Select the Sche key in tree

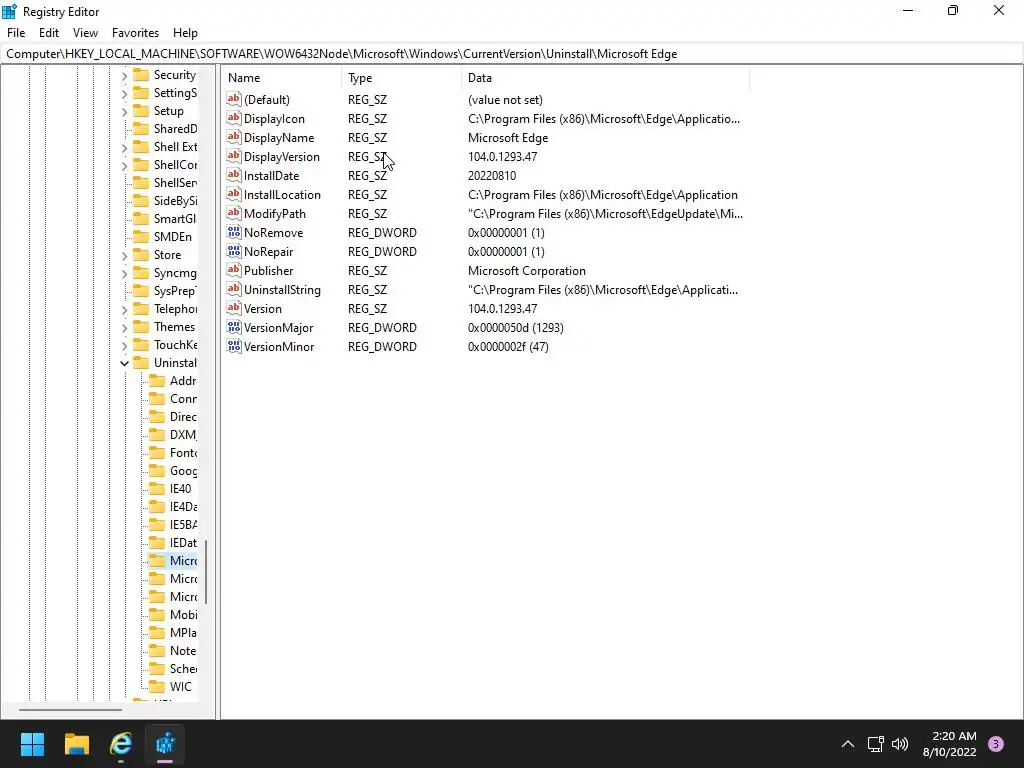(183, 669)
